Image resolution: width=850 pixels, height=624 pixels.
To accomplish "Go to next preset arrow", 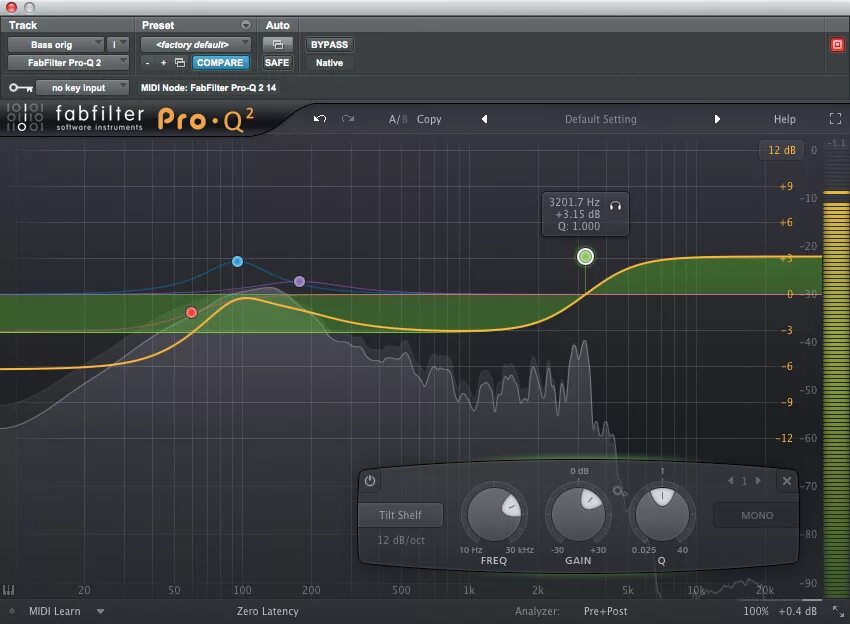I will (x=717, y=119).
